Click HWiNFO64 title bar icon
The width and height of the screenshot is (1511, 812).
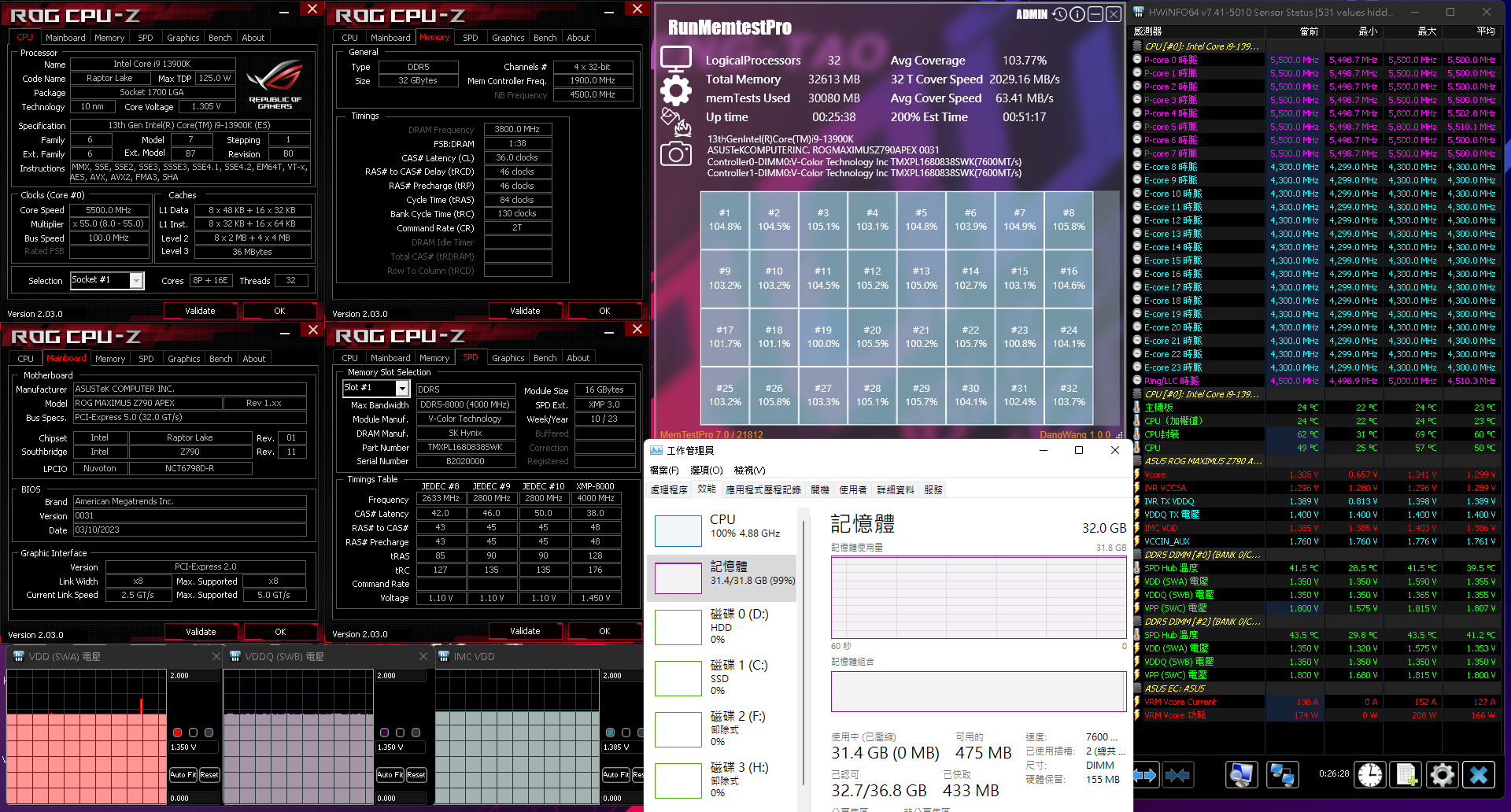pyautogui.click(x=1139, y=12)
